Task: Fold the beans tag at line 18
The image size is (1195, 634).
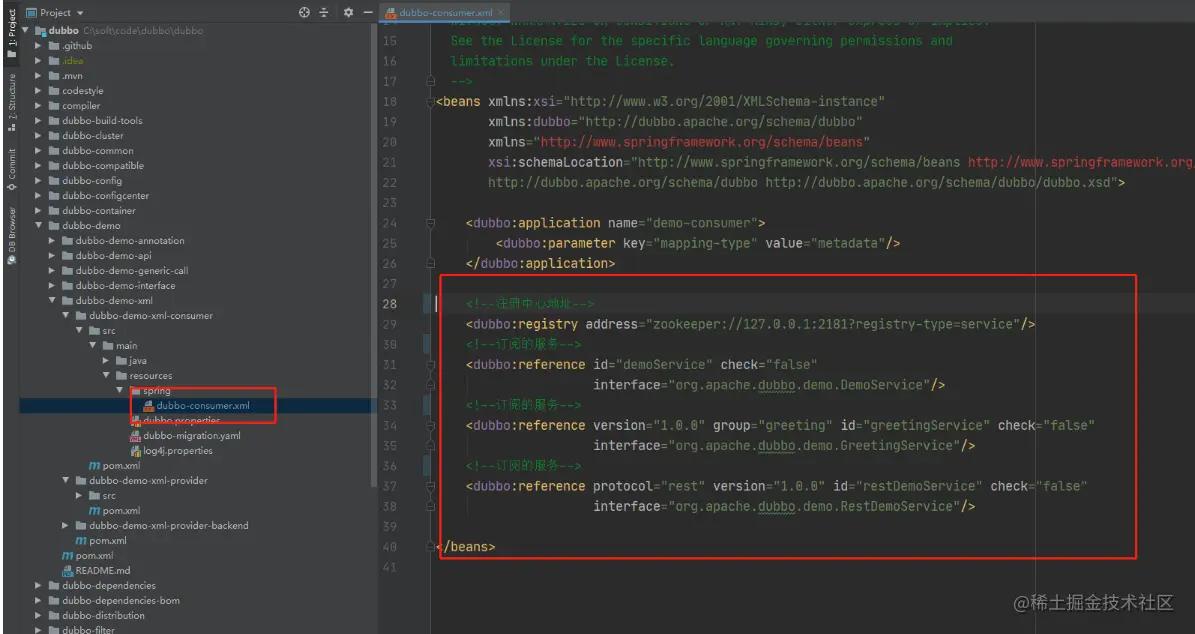Action: pos(431,101)
